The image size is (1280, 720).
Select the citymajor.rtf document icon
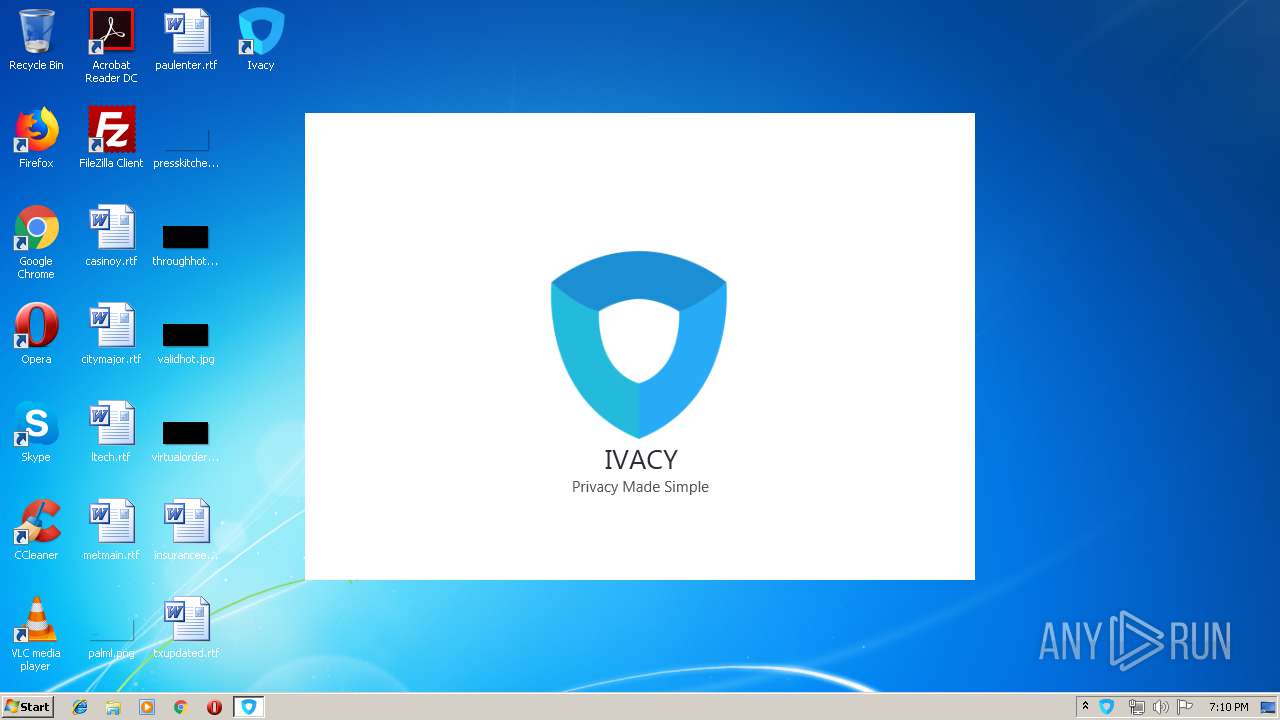[111, 335]
